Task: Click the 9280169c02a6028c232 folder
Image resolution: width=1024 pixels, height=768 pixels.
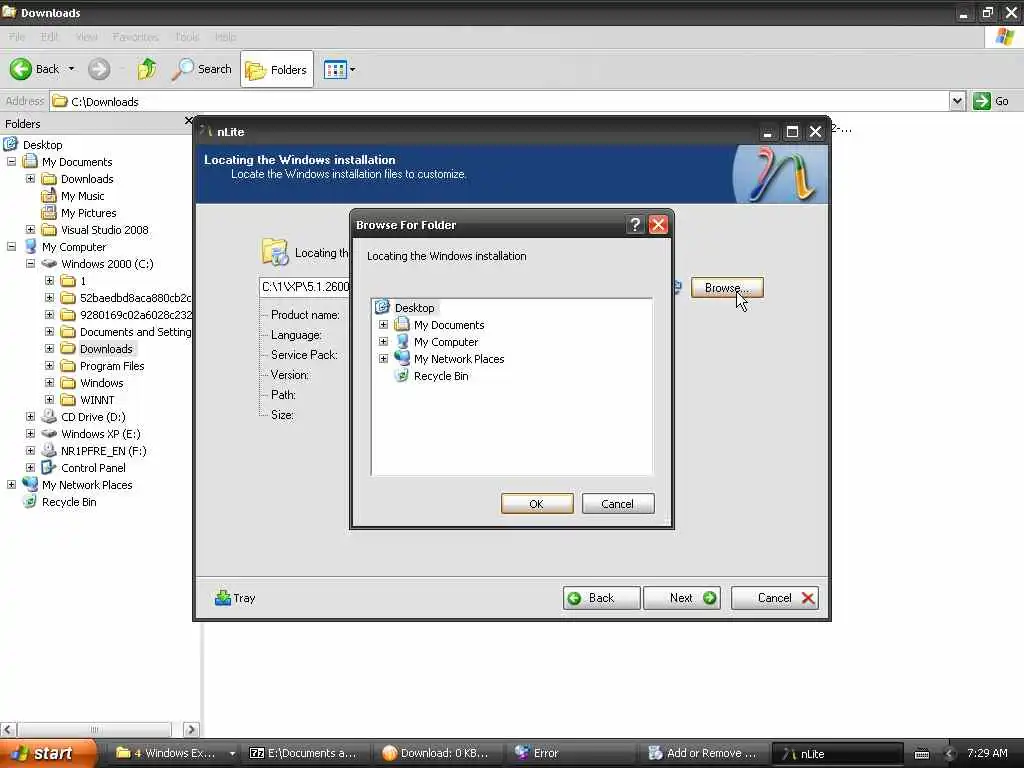Action: [135, 315]
